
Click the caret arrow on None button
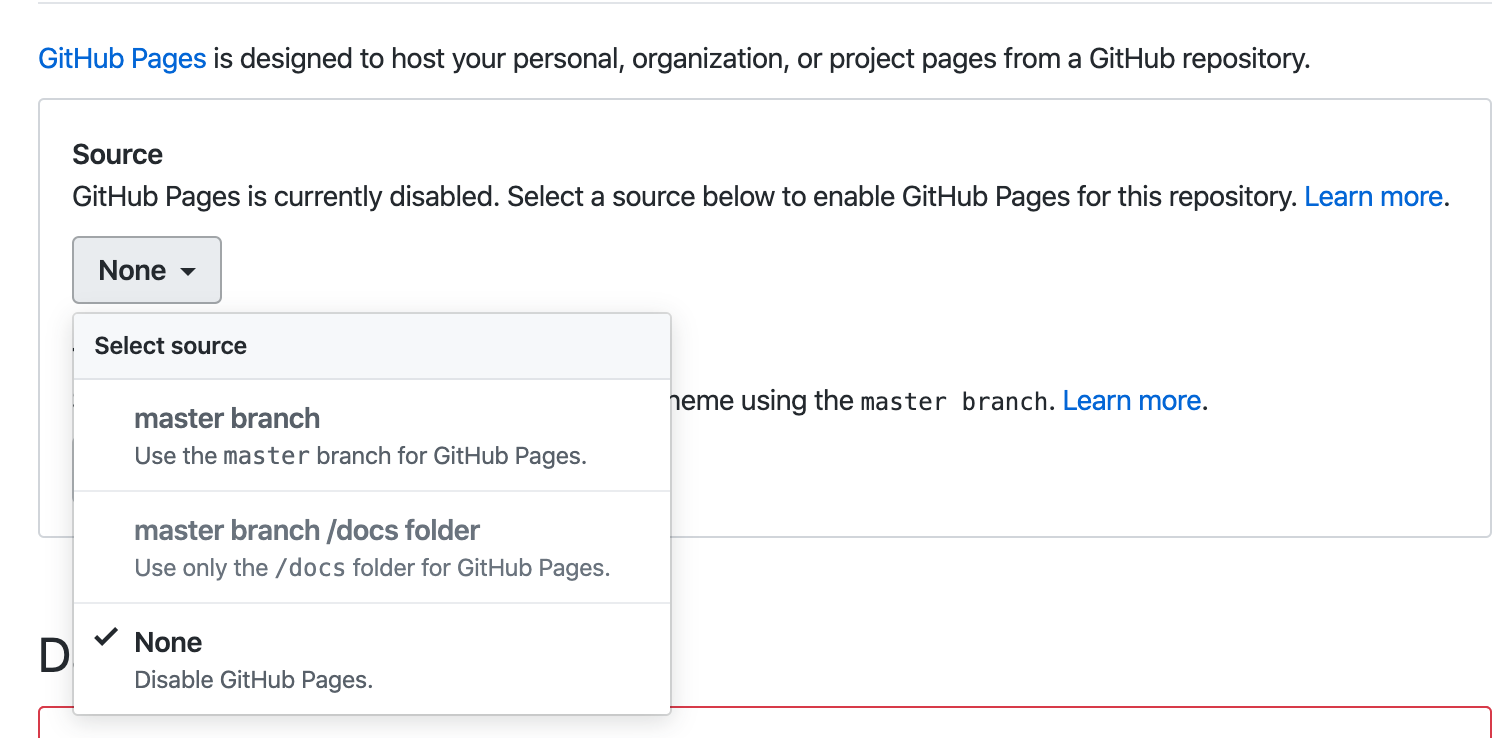187,271
